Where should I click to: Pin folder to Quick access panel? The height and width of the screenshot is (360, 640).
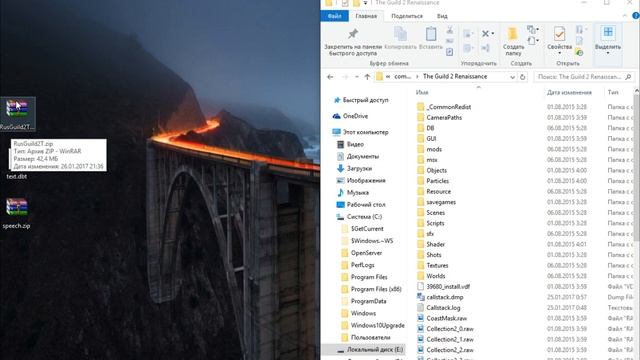coord(353,41)
